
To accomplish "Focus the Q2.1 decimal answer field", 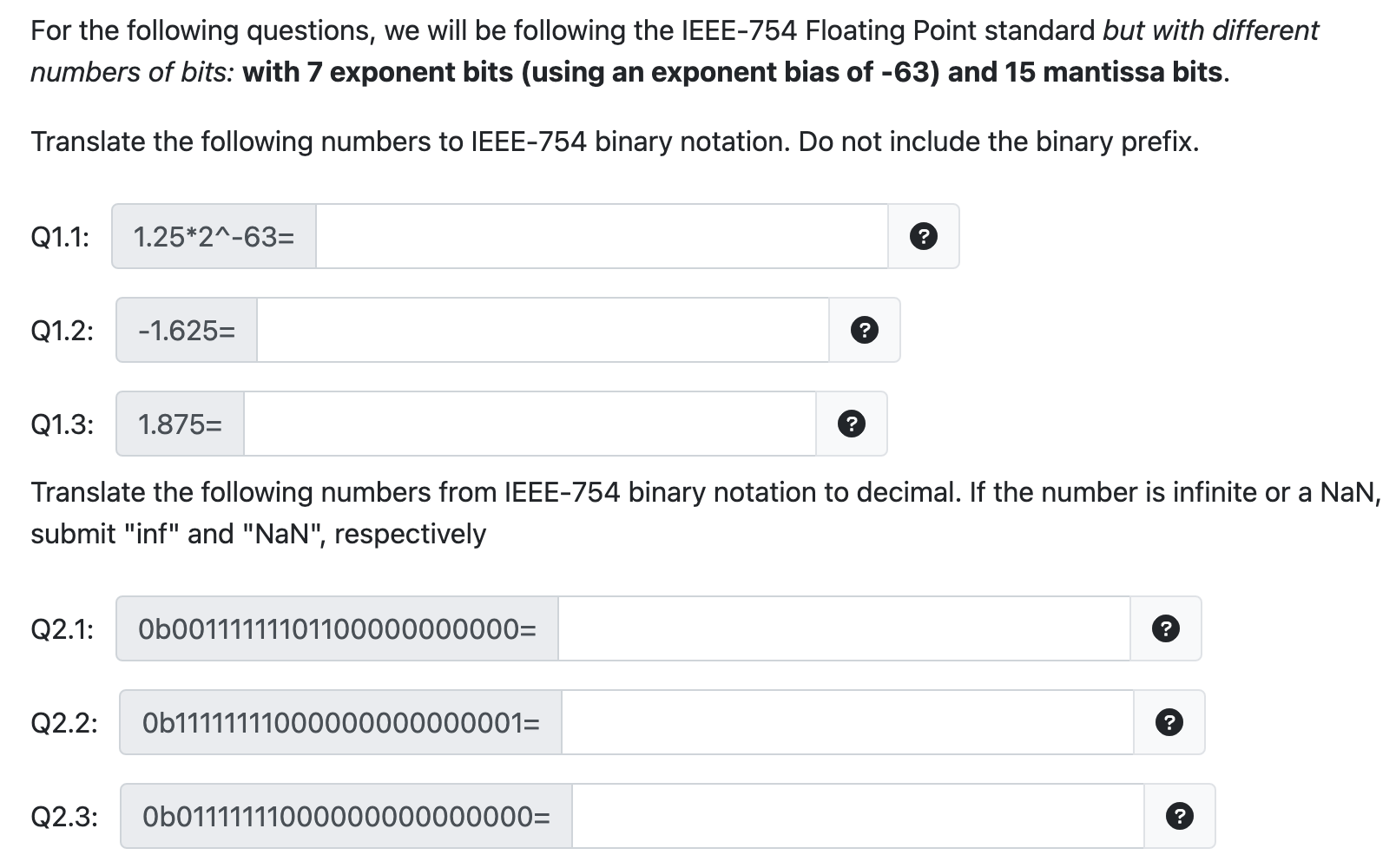I will coord(843,628).
